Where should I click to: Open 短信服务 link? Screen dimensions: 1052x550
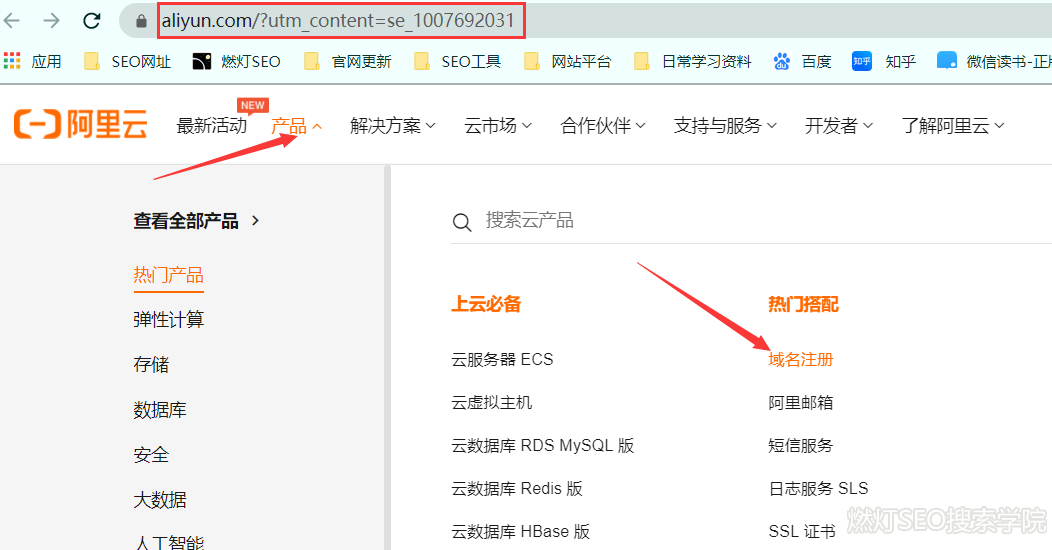click(x=800, y=445)
